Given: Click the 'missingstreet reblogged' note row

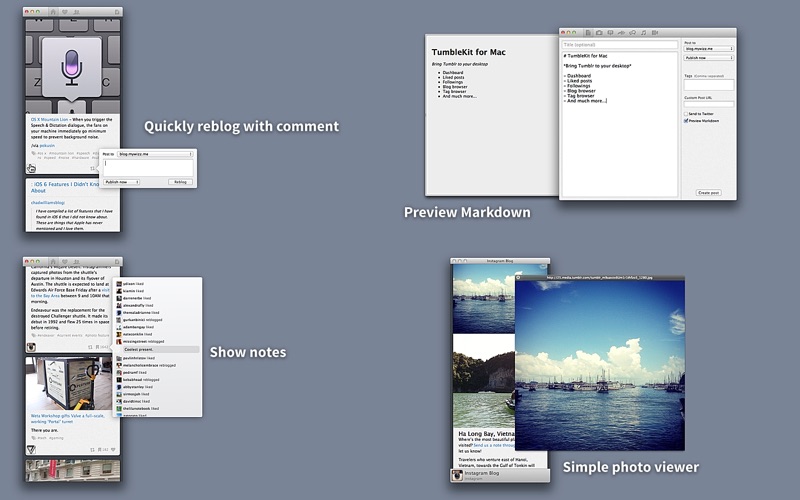Looking at the screenshot, I should coord(140,341).
